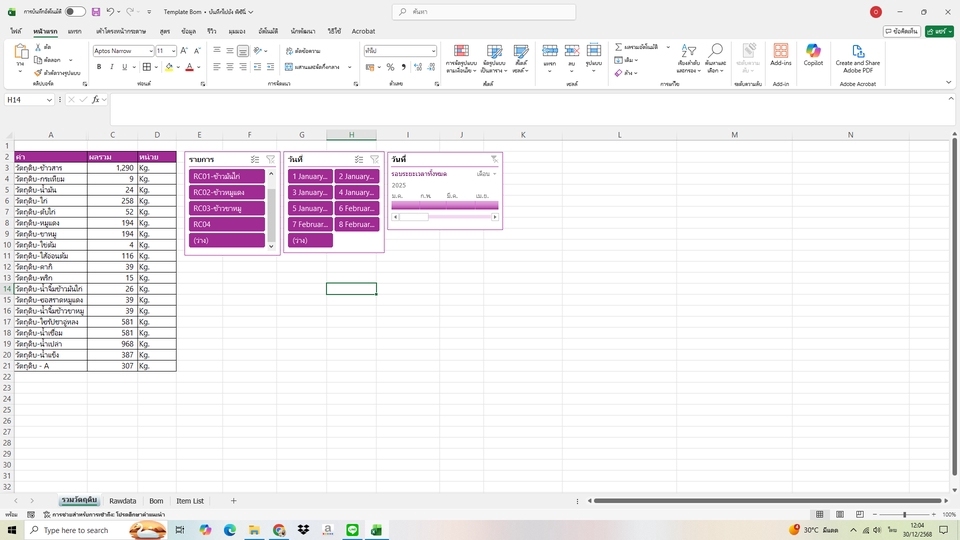Select RC01 slicer item
The height and width of the screenshot is (540, 960).
[226, 176]
